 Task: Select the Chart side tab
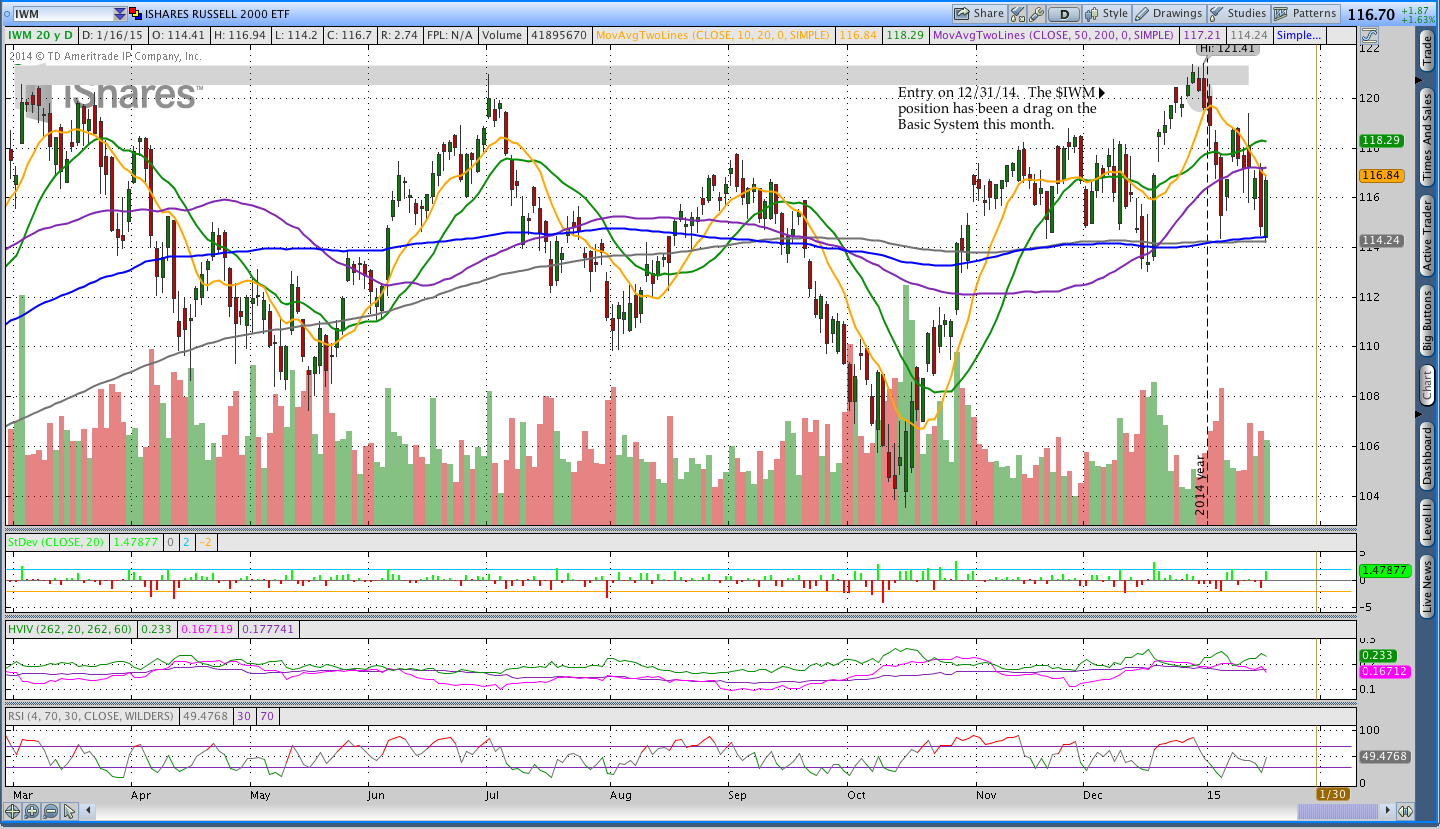pyautogui.click(x=1427, y=385)
